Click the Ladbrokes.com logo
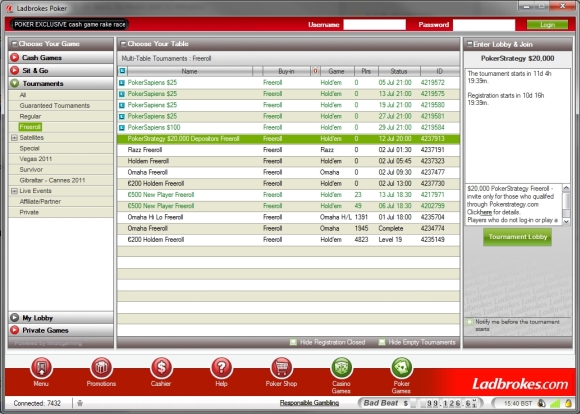Viewport: 580px width, 414px height. point(520,384)
